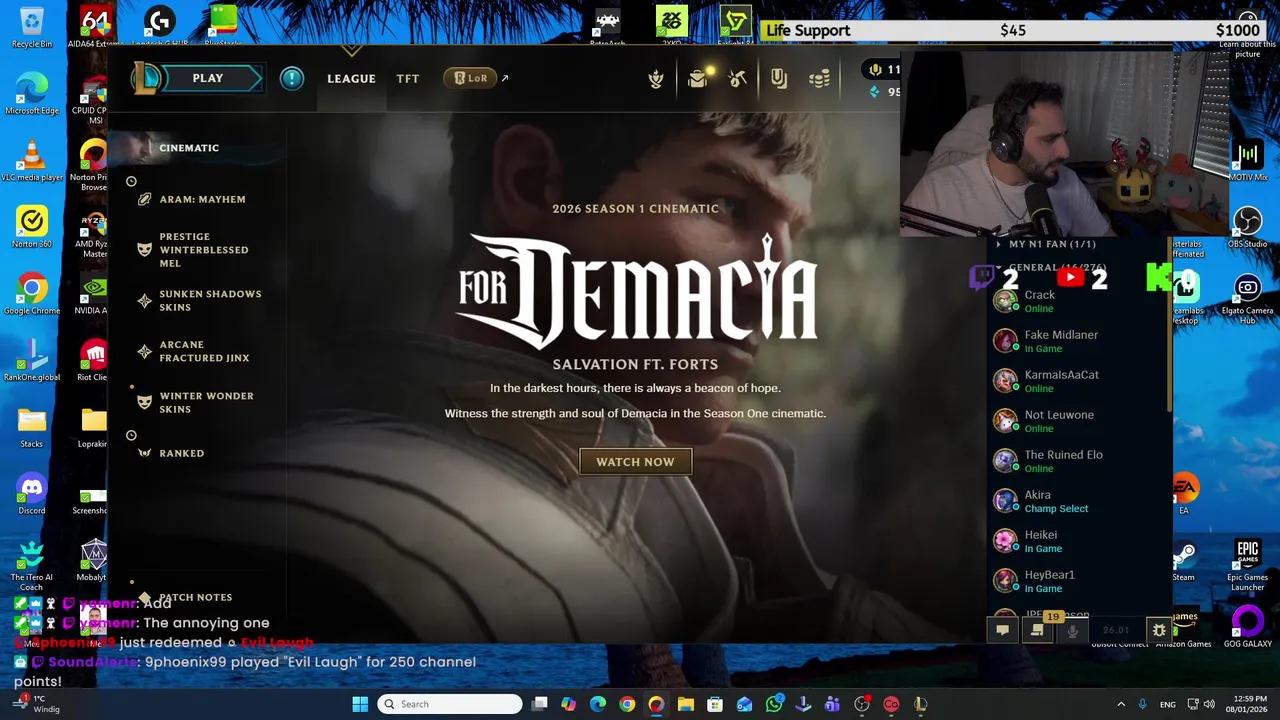Open GOG GALAXY desktop icon
Image resolution: width=1280 pixels, height=720 pixels.
point(1247,628)
